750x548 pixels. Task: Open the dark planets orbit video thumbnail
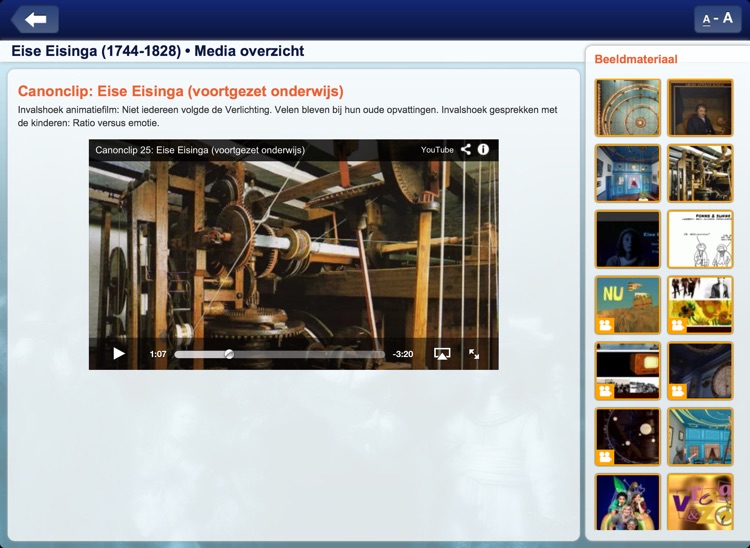(x=628, y=437)
